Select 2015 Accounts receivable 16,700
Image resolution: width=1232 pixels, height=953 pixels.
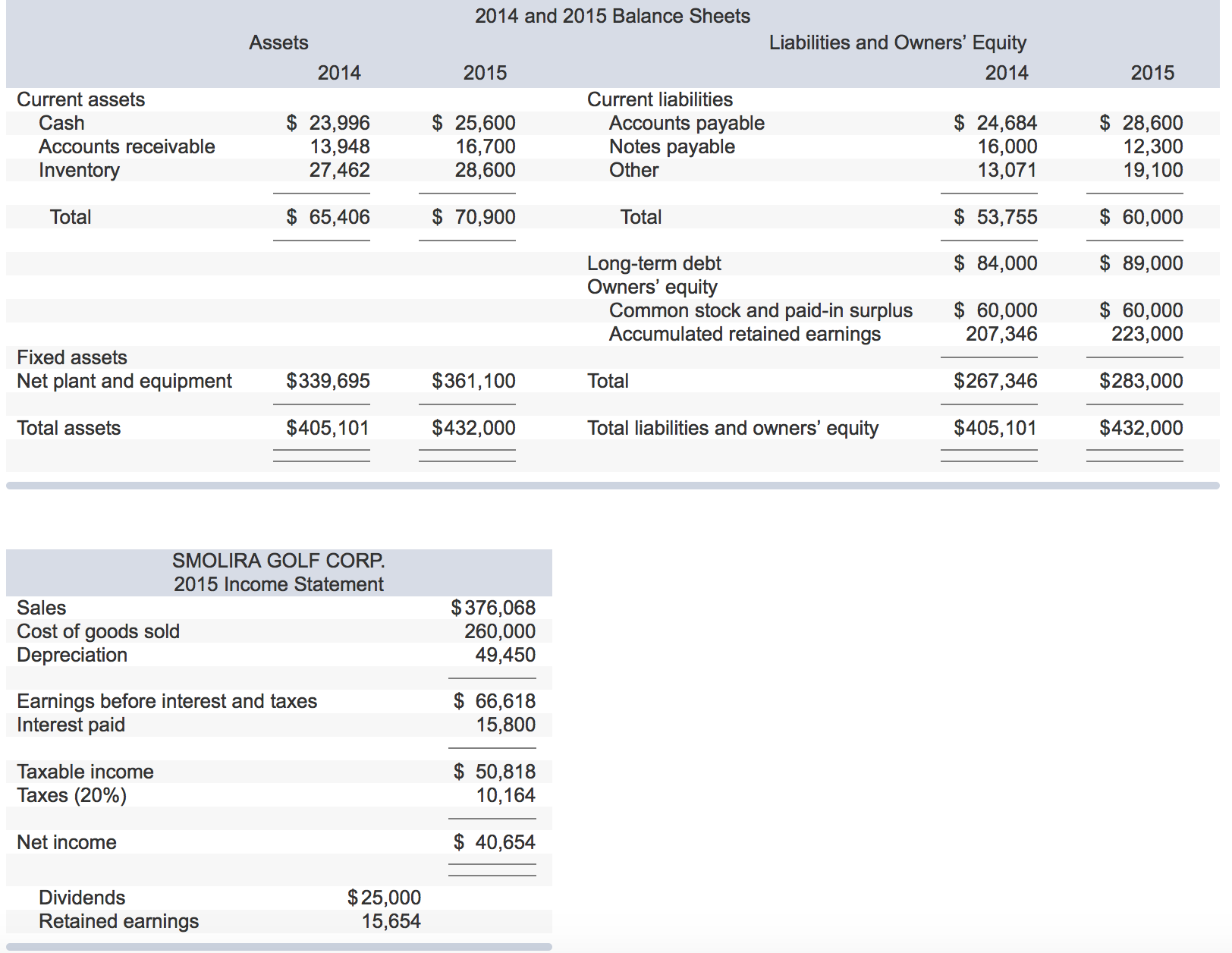click(486, 146)
